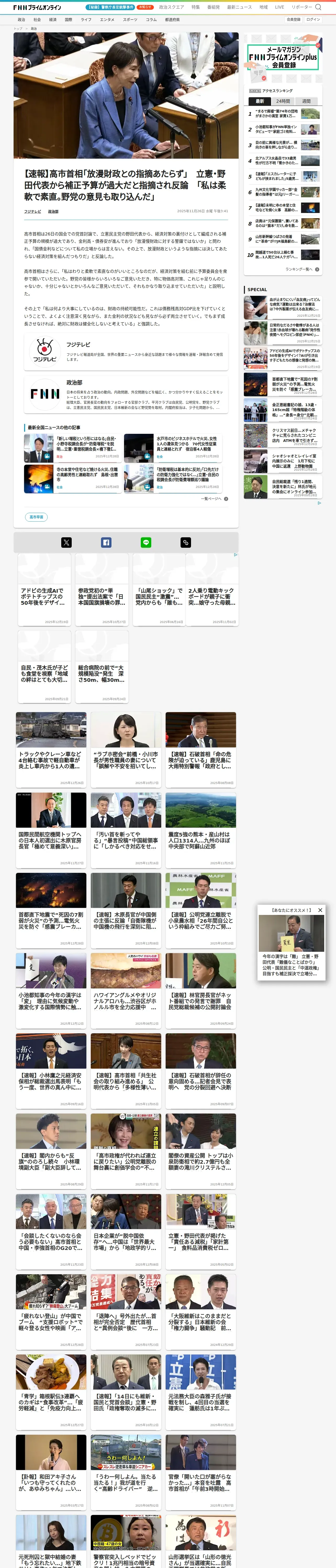This screenshot has height=1568, width=336.
Task: Open the search magnifier icon in header
Action: (318, 7)
